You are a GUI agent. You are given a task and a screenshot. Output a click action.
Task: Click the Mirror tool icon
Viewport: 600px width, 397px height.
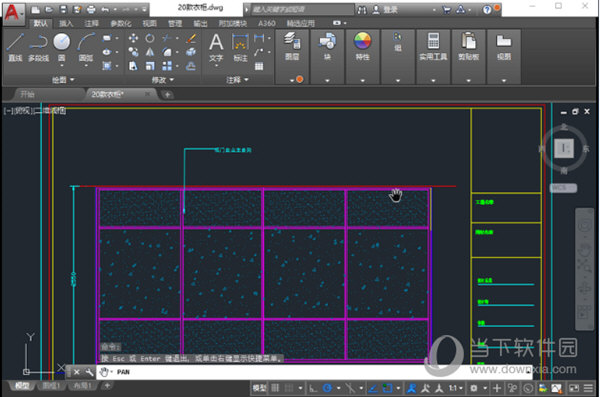coord(150,52)
